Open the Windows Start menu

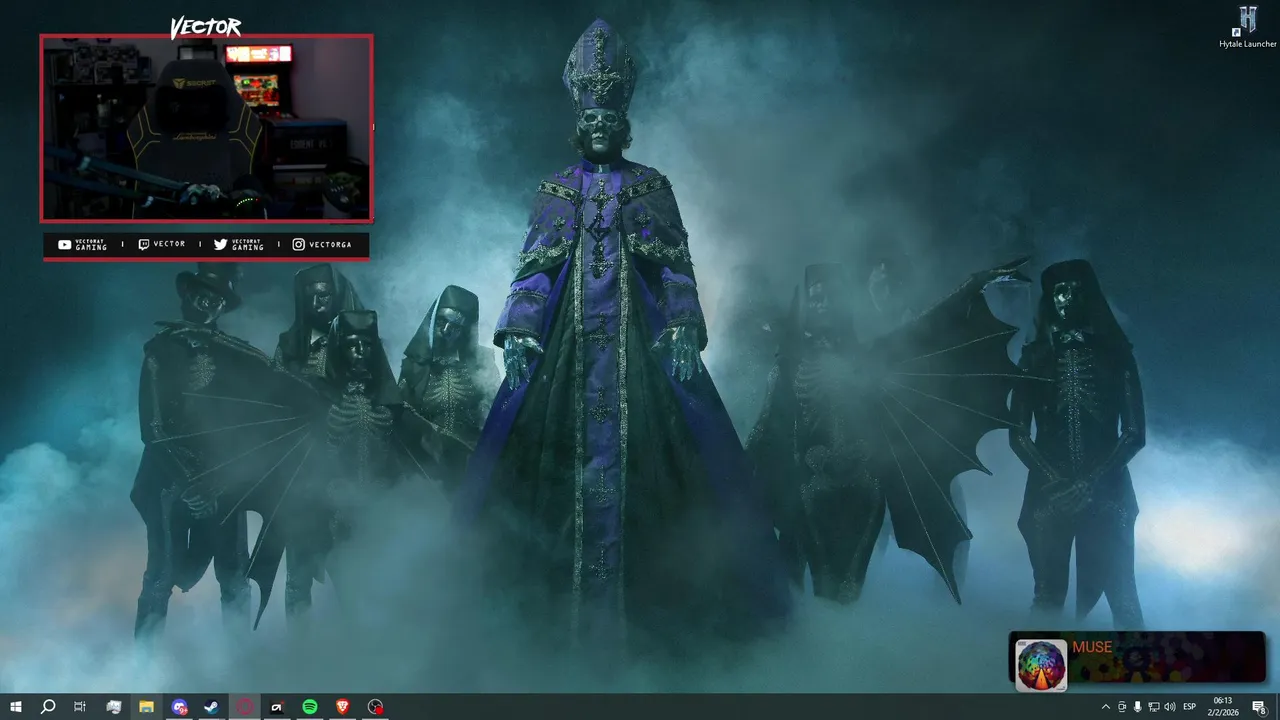(x=15, y=707)
